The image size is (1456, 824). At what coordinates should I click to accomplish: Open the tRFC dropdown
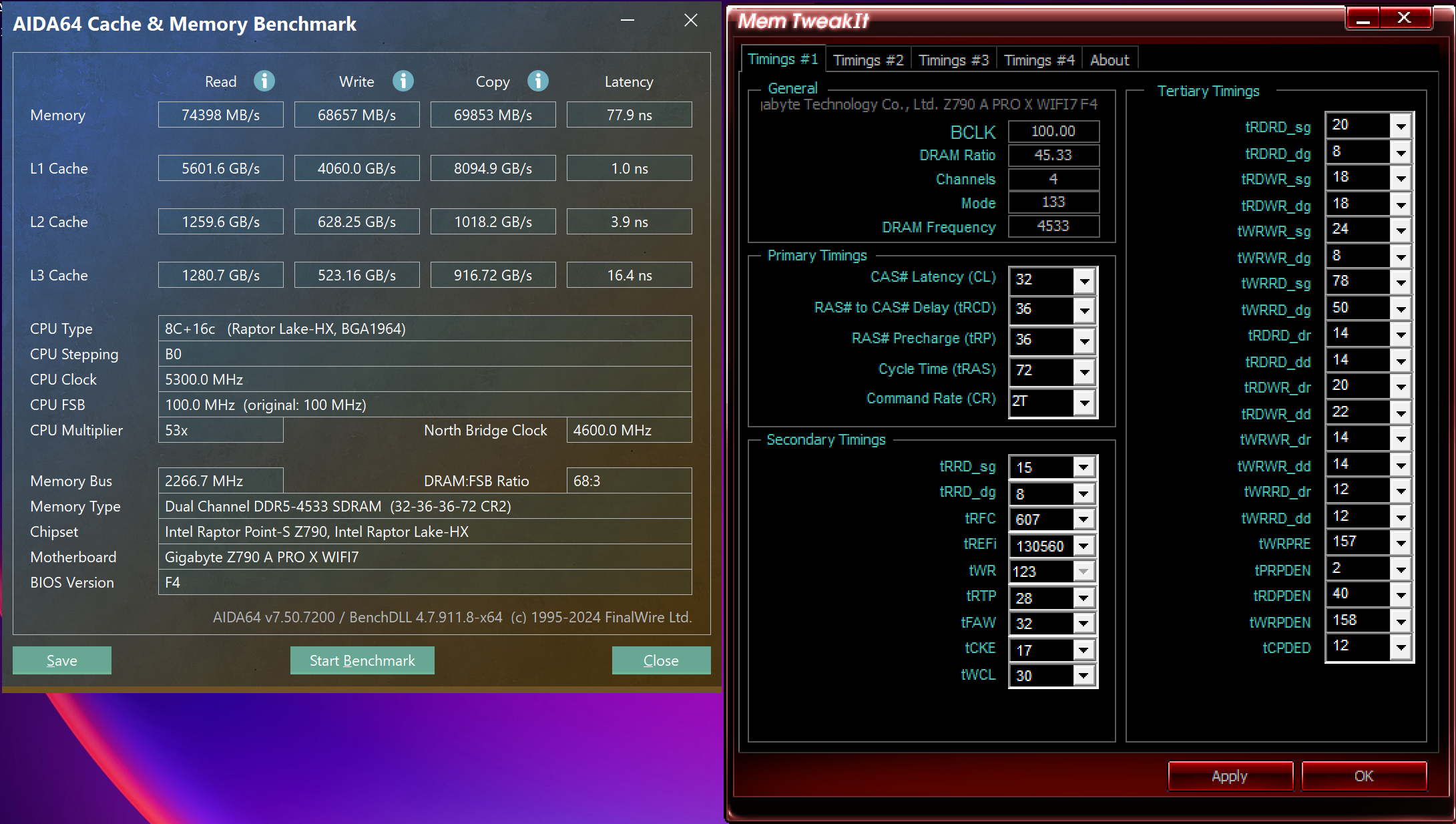pos(1083,520)
